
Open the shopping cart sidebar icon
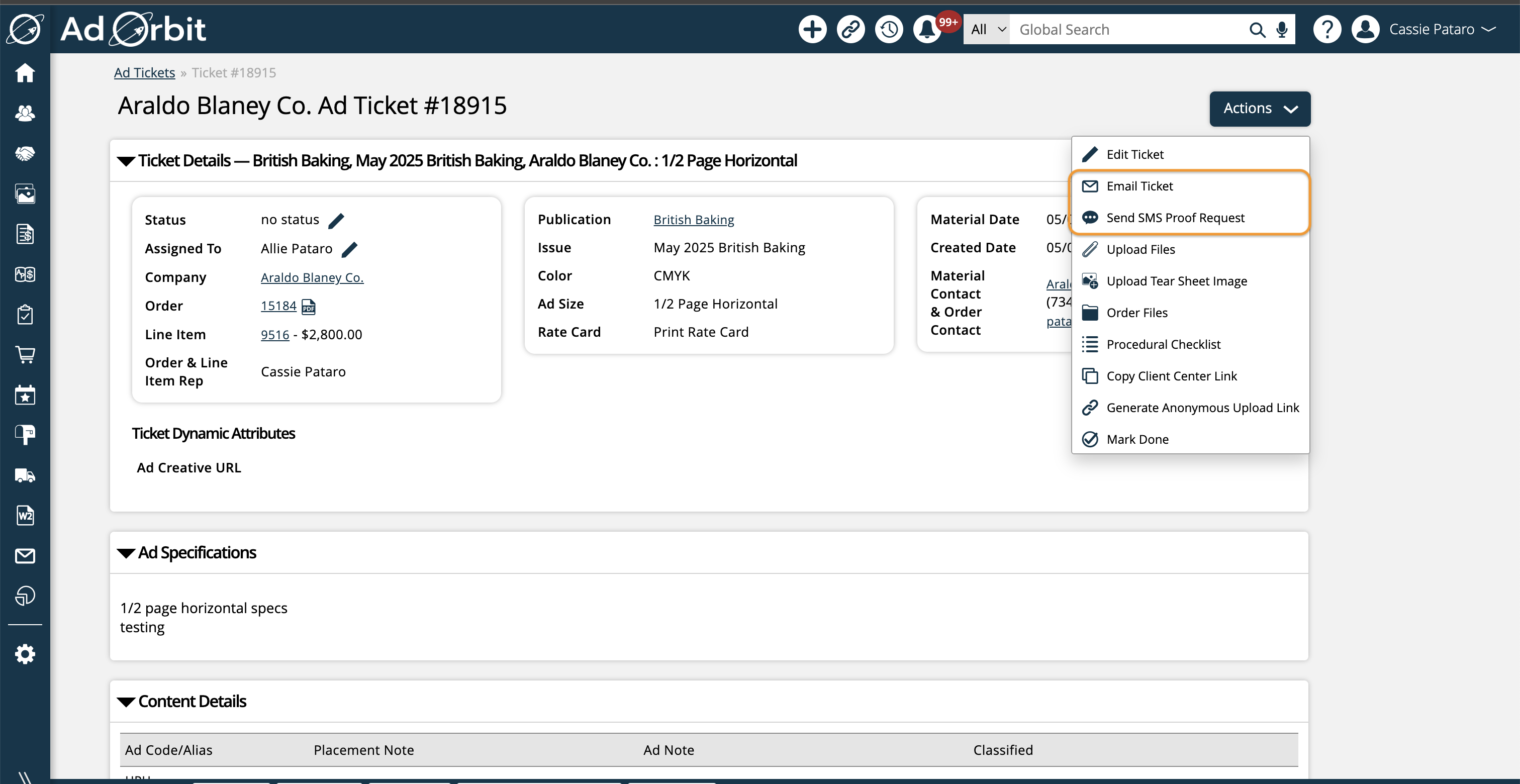click(25, 354)
